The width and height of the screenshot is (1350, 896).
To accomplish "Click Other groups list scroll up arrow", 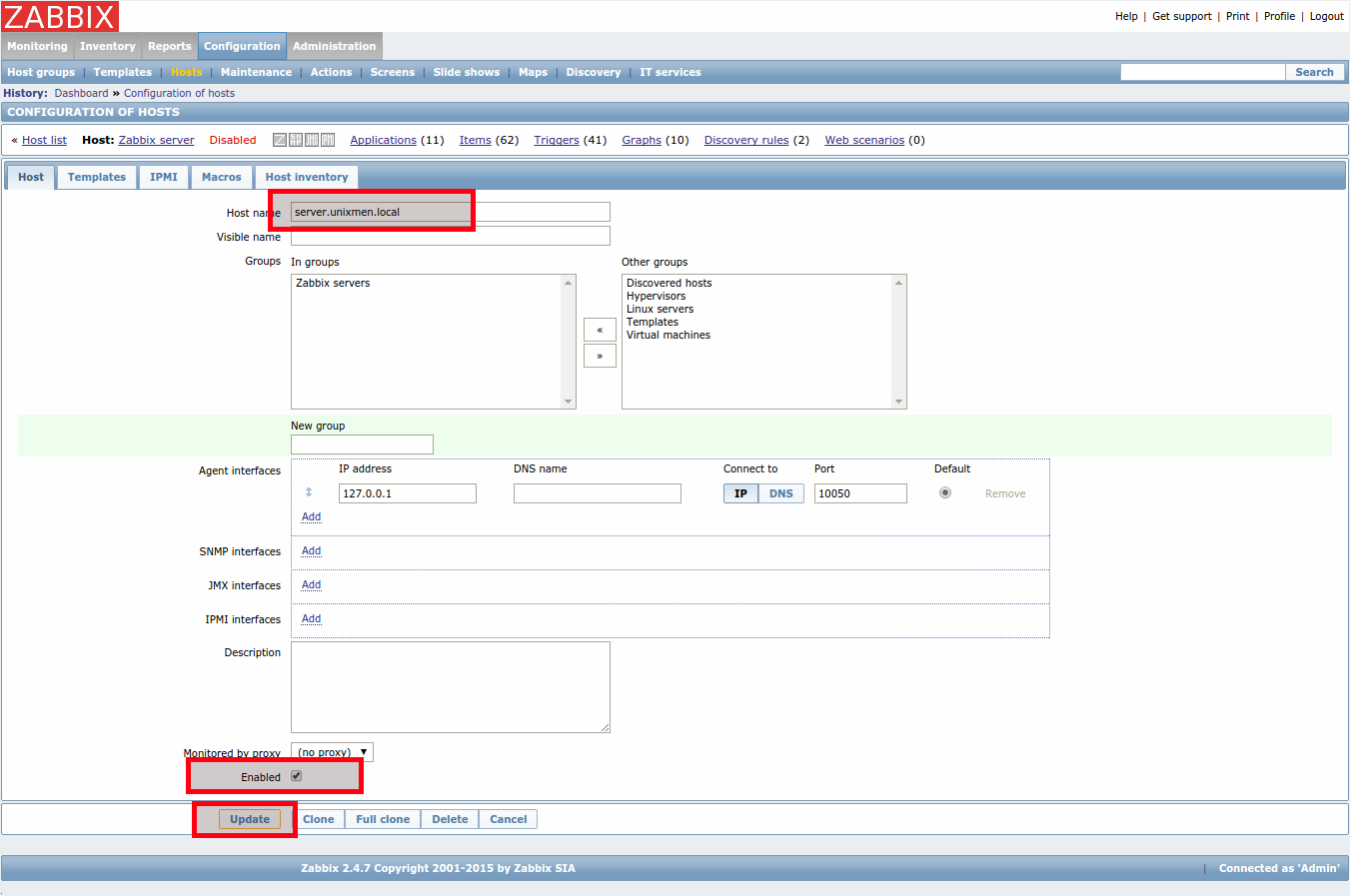I will click(x=899, y=283).
